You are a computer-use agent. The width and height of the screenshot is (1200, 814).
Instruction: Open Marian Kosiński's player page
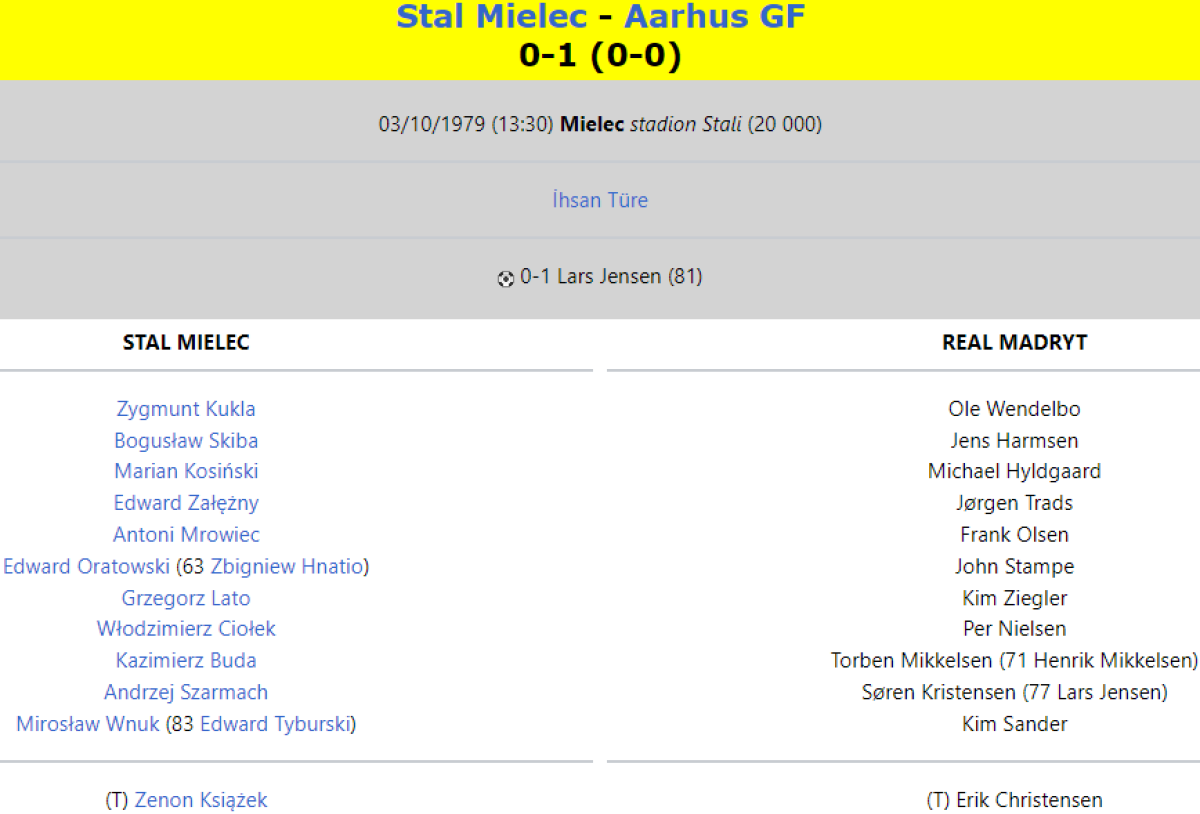(186, 471)
